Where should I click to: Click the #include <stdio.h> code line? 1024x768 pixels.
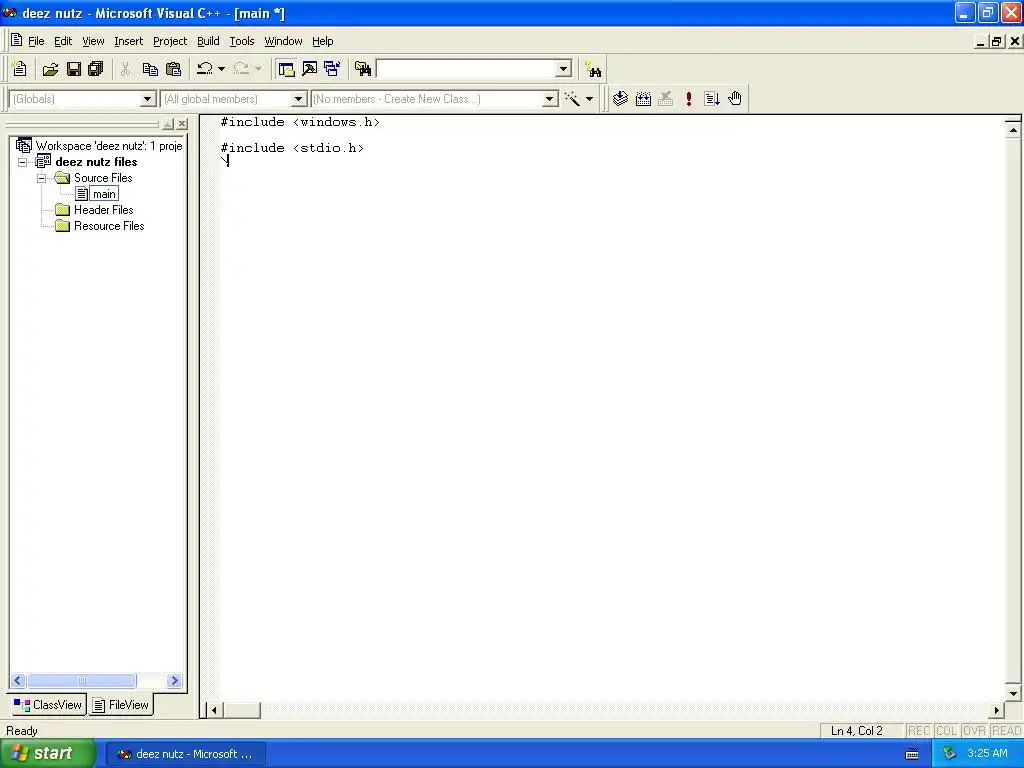coord(293,148)
